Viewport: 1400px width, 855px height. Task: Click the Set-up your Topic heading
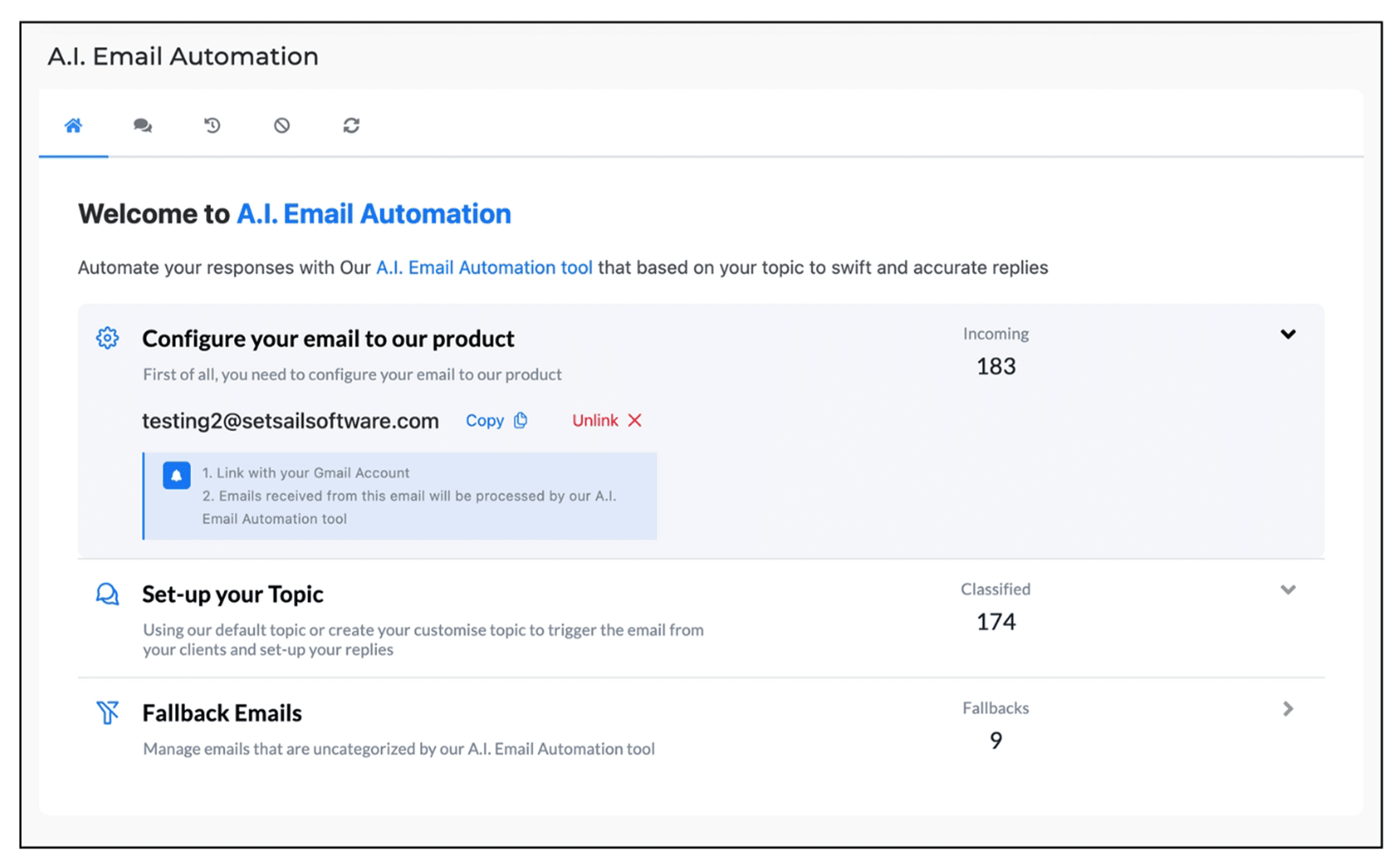[232, 594]
